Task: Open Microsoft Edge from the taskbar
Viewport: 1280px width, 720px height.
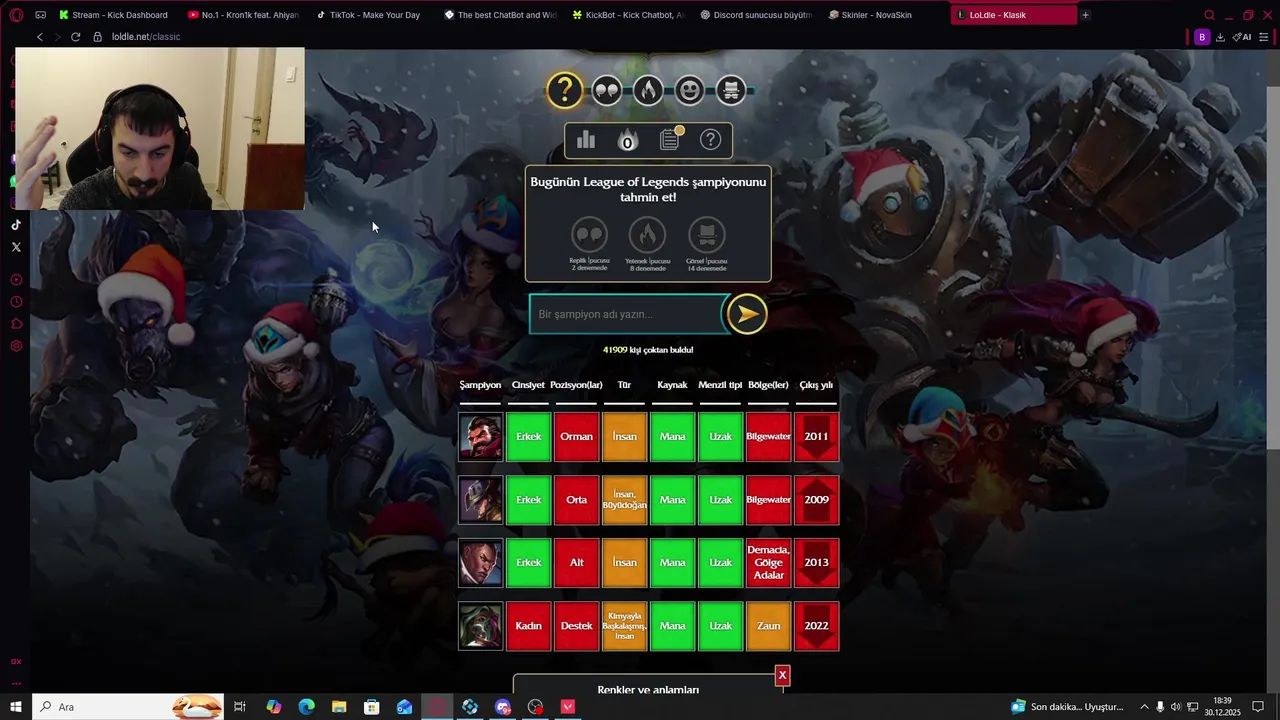Action: (306, 707)
